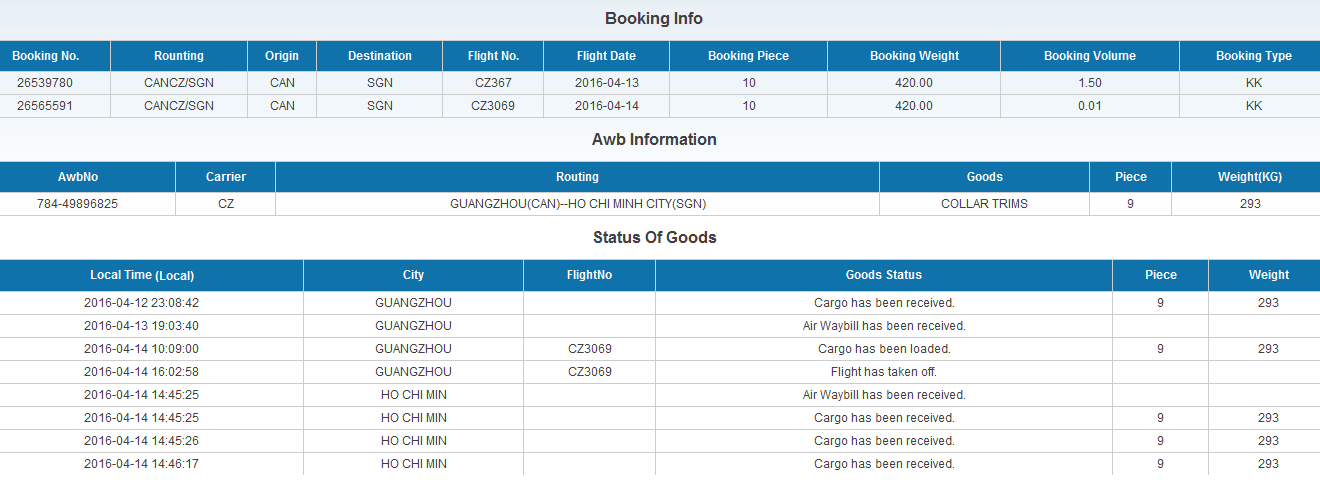The height and width of the screenshot is (484, 1320).
Task: Click routing GUANGZHOU(CAN)--HO CHI MINH CITY(SGN)
Action: point(577,204)
